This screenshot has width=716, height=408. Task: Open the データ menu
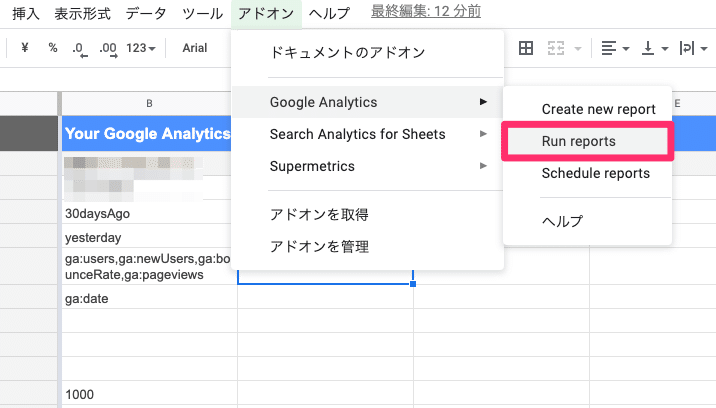[148, 13]
